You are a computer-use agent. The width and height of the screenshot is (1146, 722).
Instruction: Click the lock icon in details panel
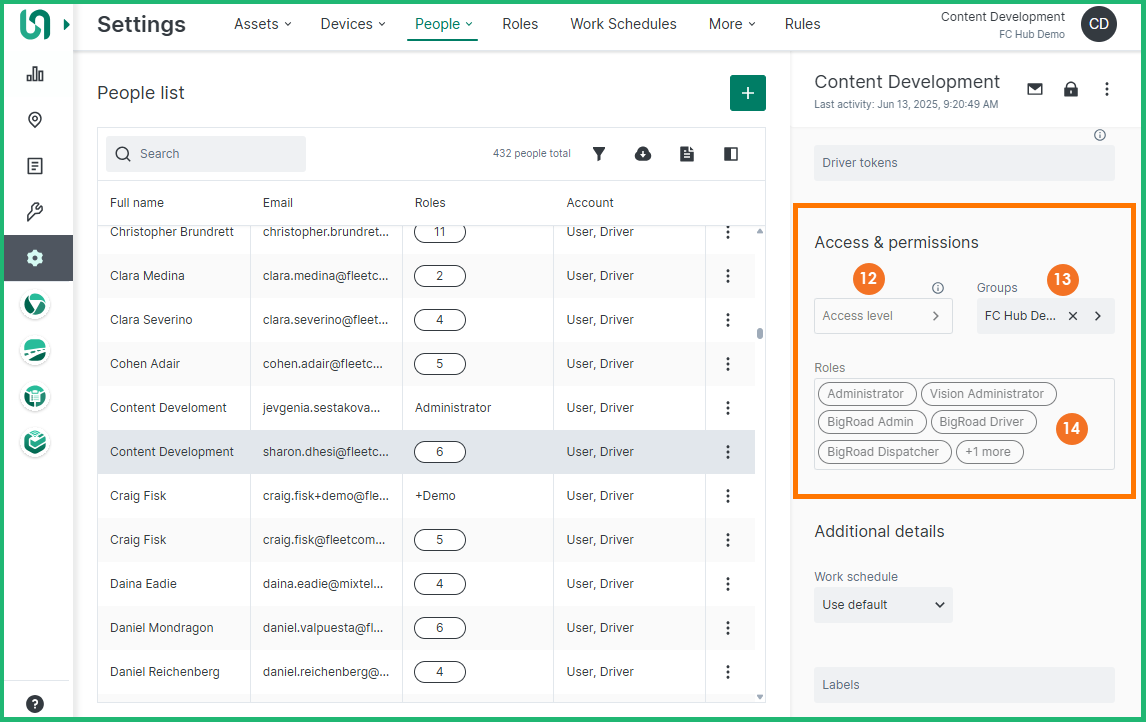tap(1071, 89)
